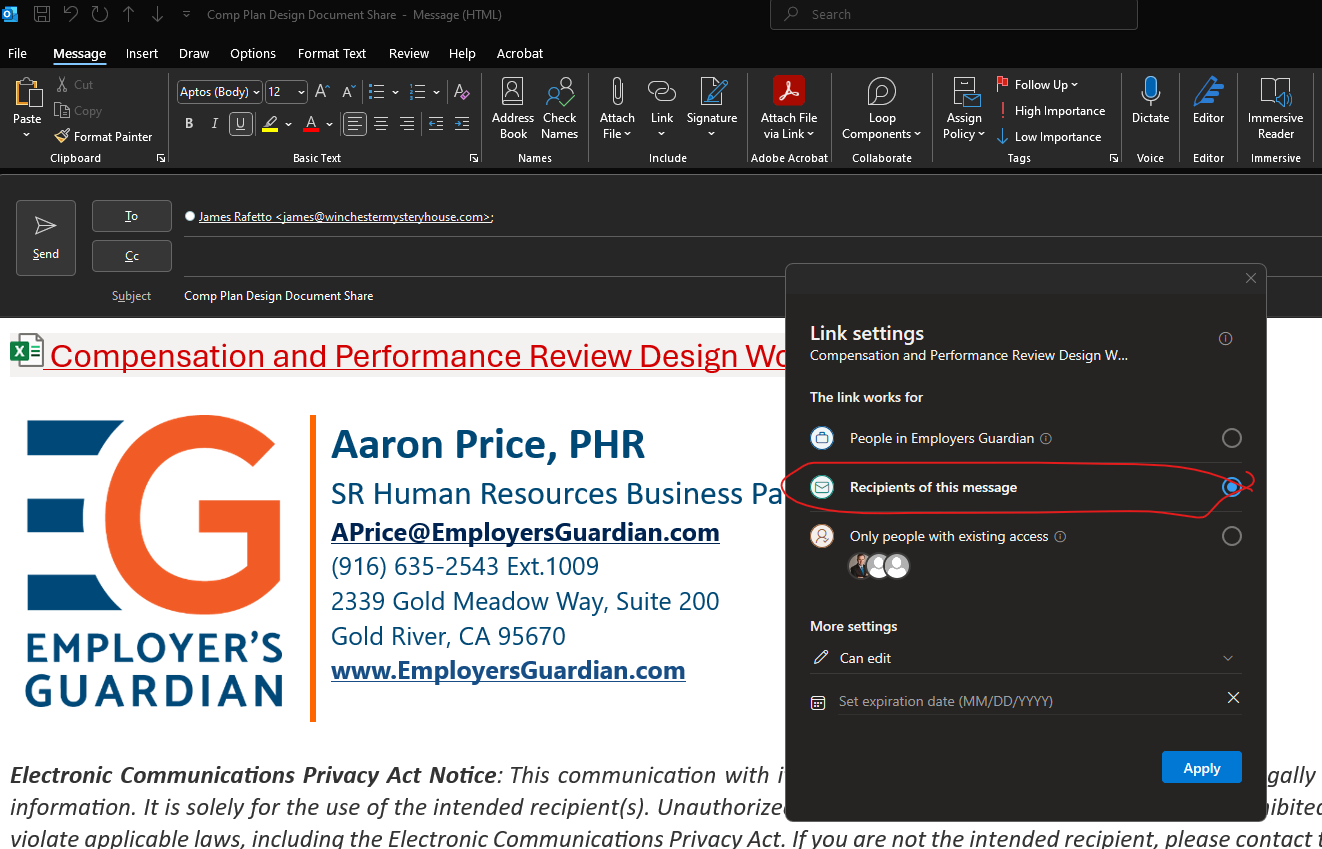Open the Editor tool
1322x849 pixels.
1208,101
